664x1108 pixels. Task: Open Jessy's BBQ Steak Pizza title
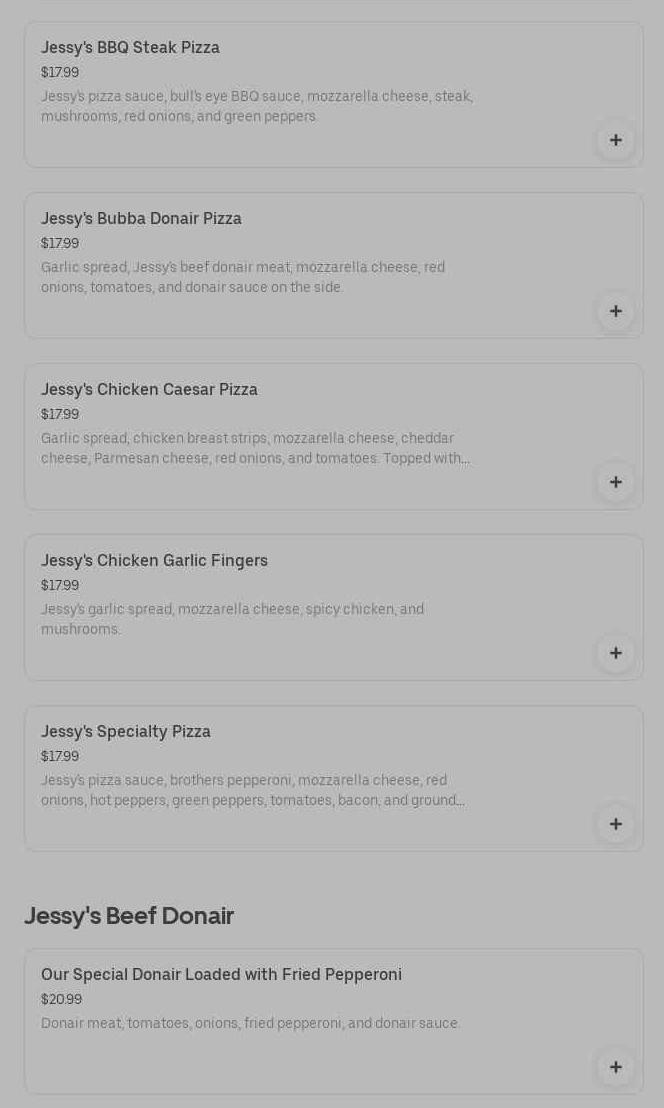130,48
